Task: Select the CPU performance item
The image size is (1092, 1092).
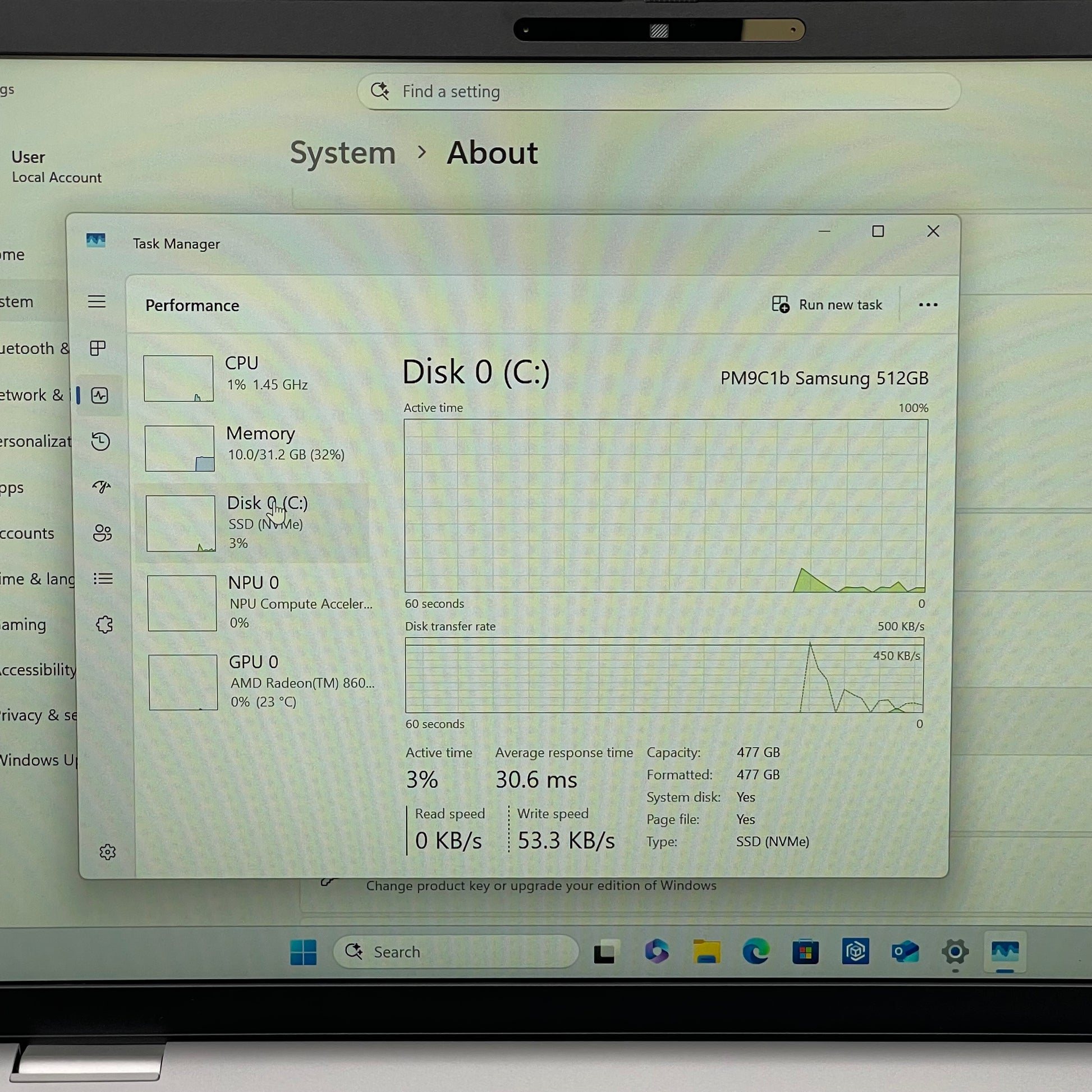Action: (254, 378)
